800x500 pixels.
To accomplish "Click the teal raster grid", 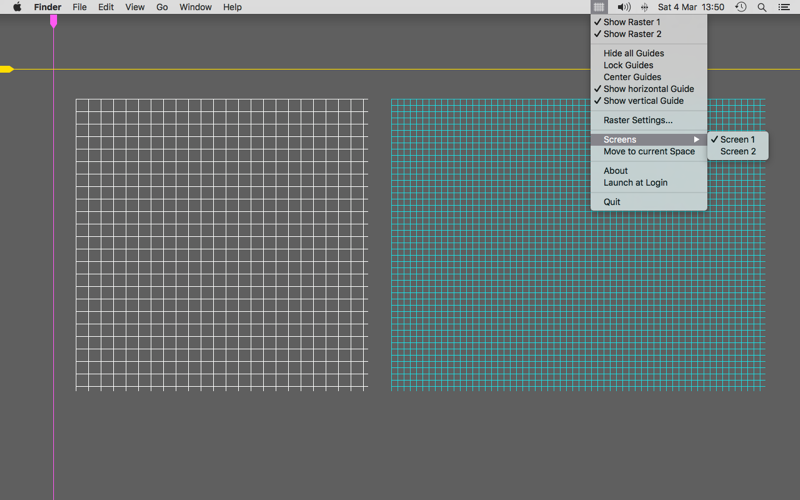I will point(578,245).
